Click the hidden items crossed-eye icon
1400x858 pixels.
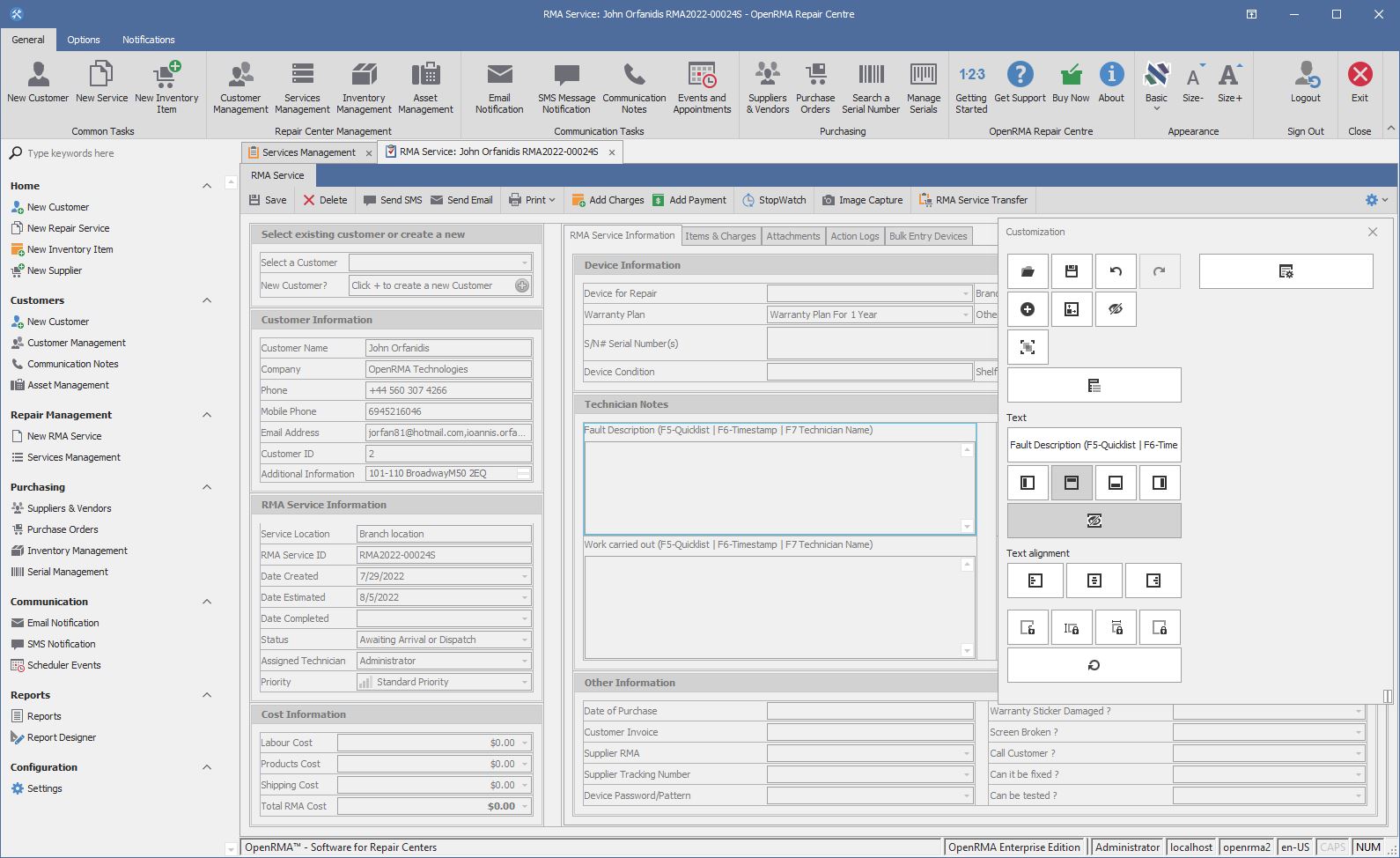1116,309
